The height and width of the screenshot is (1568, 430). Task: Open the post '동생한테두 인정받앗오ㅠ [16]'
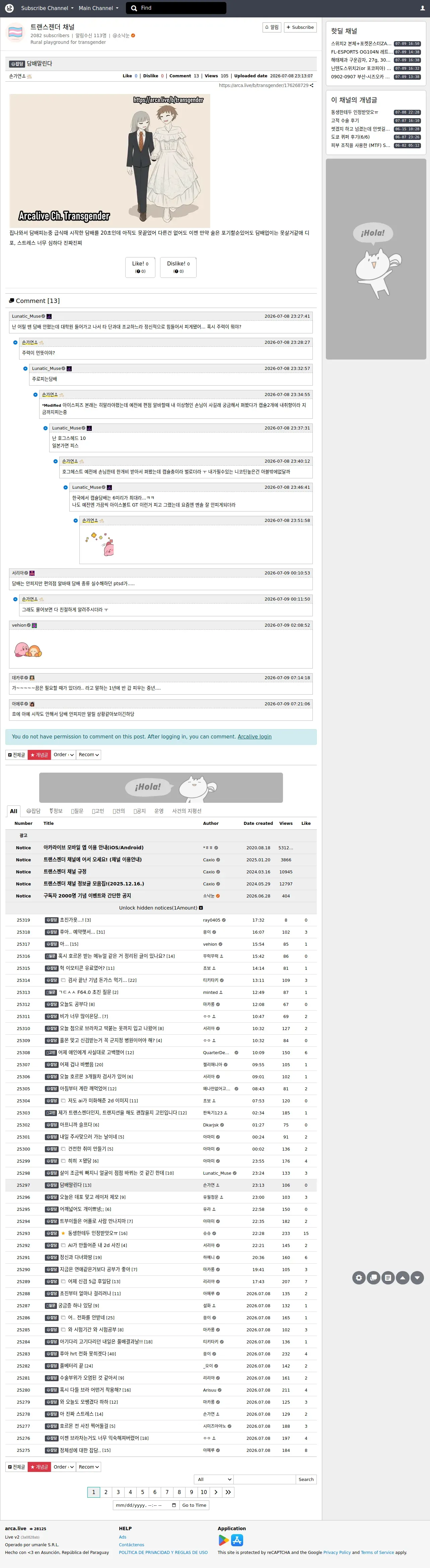click(97, 1233)
